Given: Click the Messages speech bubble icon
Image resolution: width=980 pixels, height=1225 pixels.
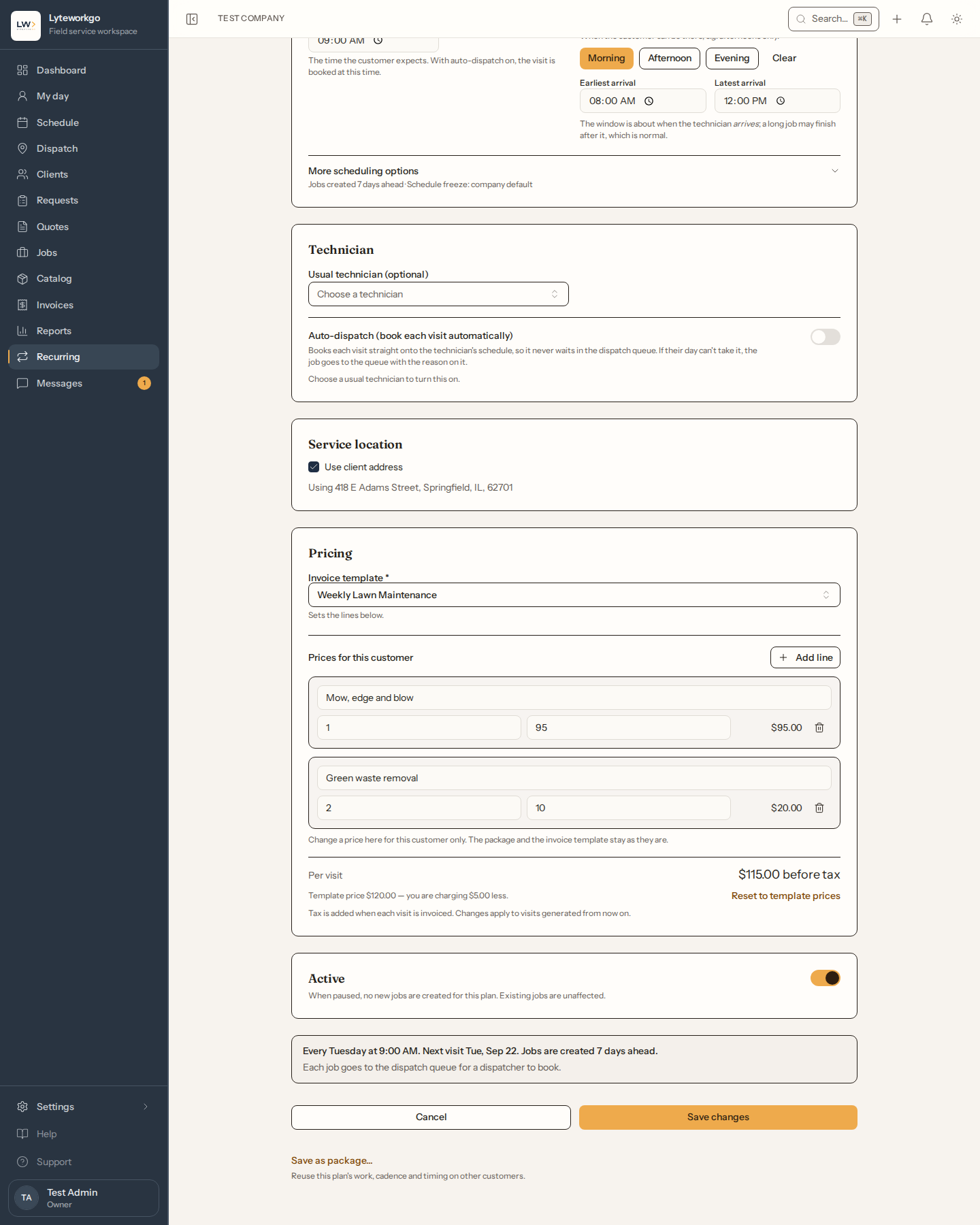Looking at the screenshot, I should click(22, 383).
